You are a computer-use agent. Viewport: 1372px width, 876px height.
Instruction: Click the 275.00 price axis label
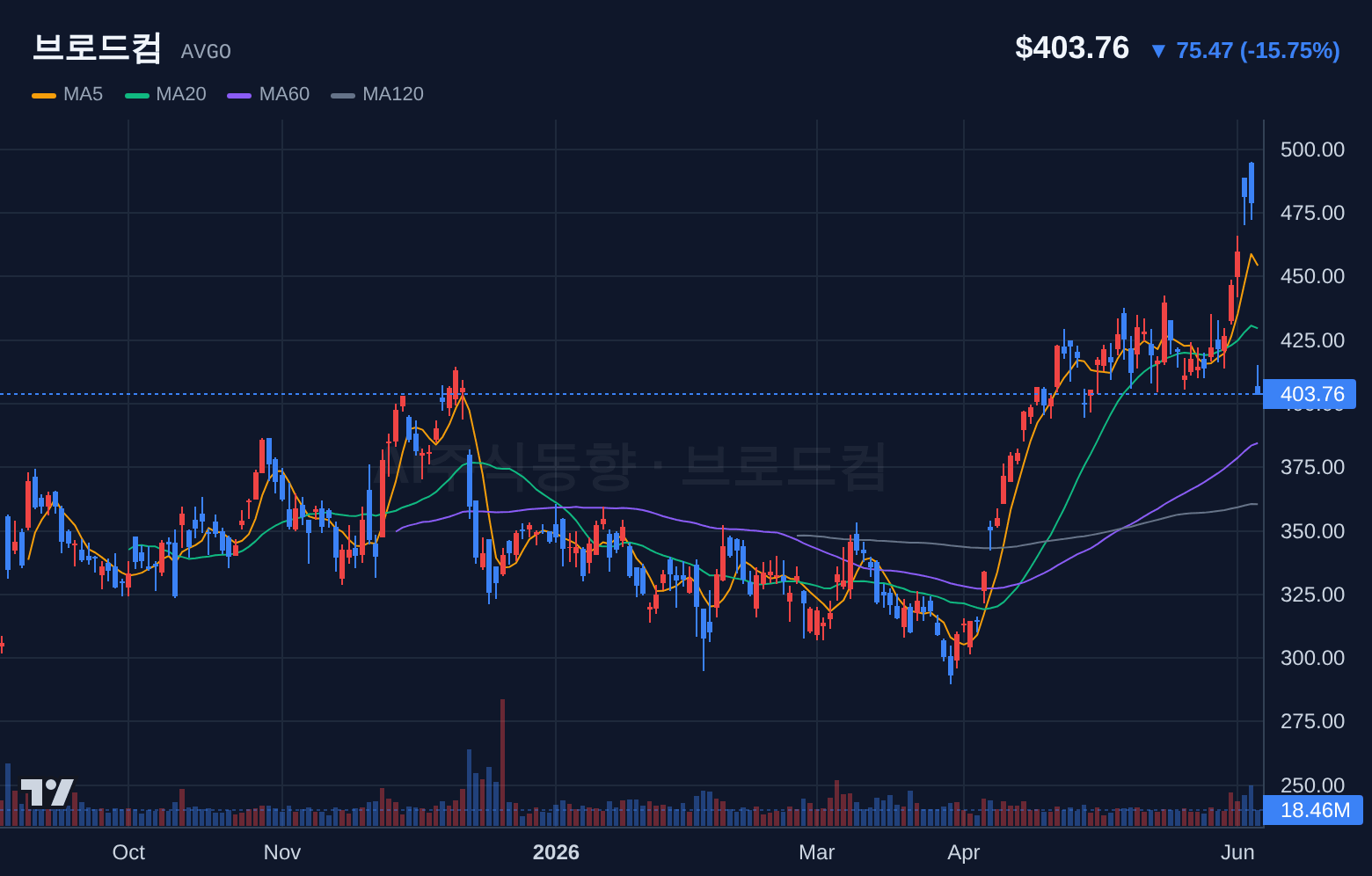[x=1312, y=721]
